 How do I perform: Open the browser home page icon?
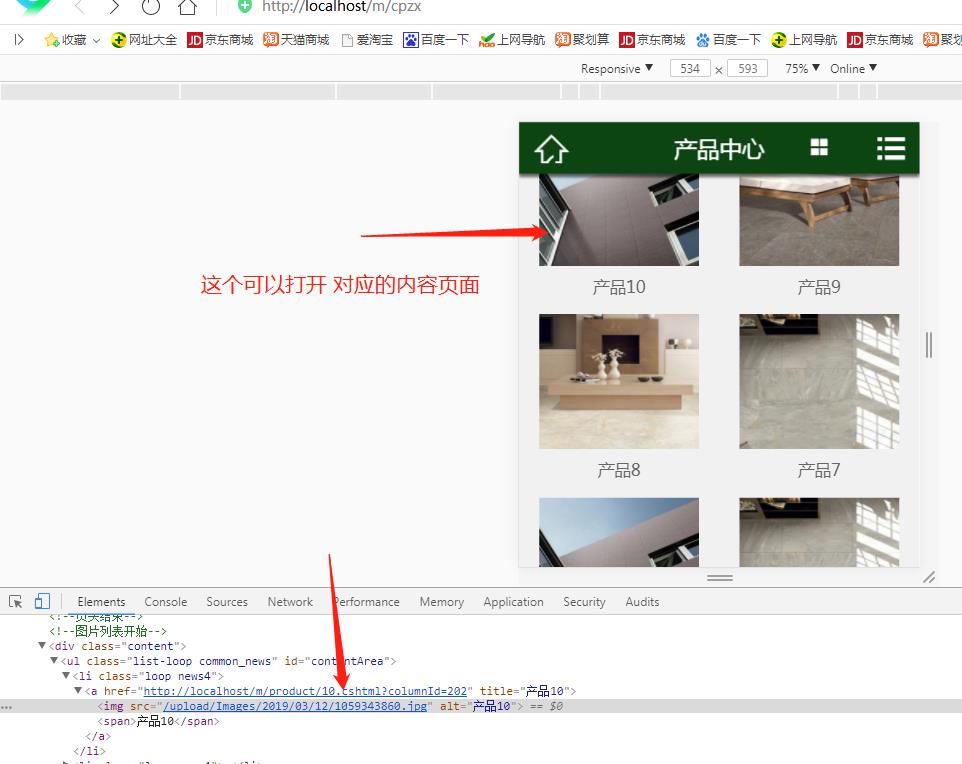tap(187, 7)
